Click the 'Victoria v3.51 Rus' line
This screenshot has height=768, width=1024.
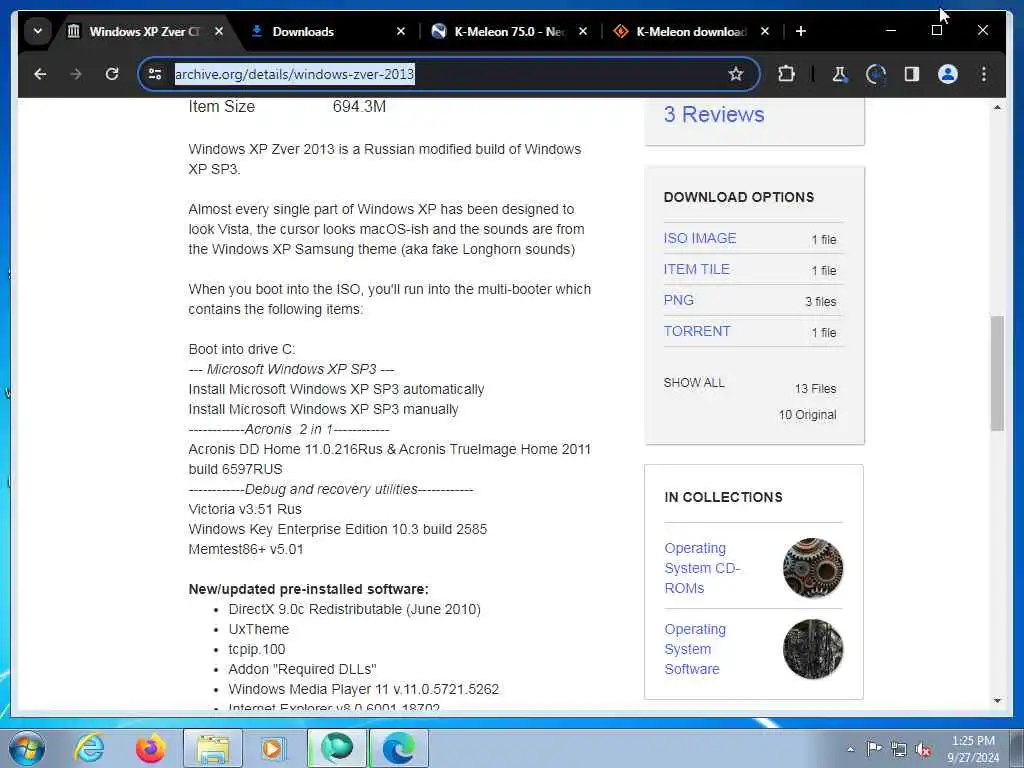tap(245, 509)
